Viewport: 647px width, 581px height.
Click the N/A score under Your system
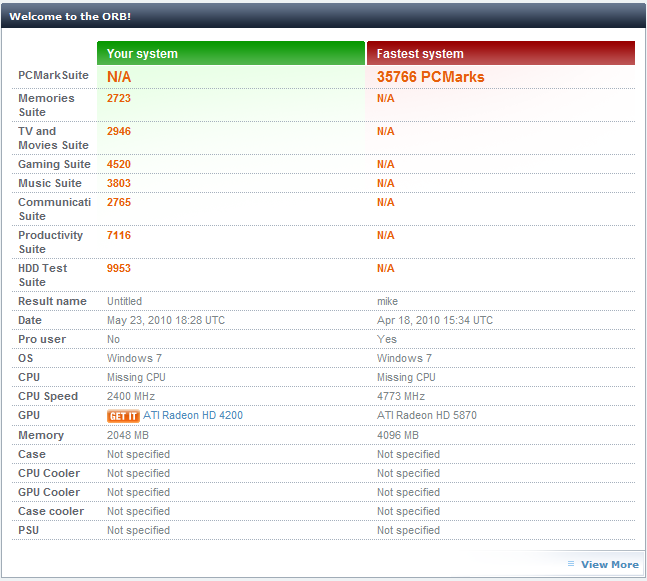[x=119, y=77]
